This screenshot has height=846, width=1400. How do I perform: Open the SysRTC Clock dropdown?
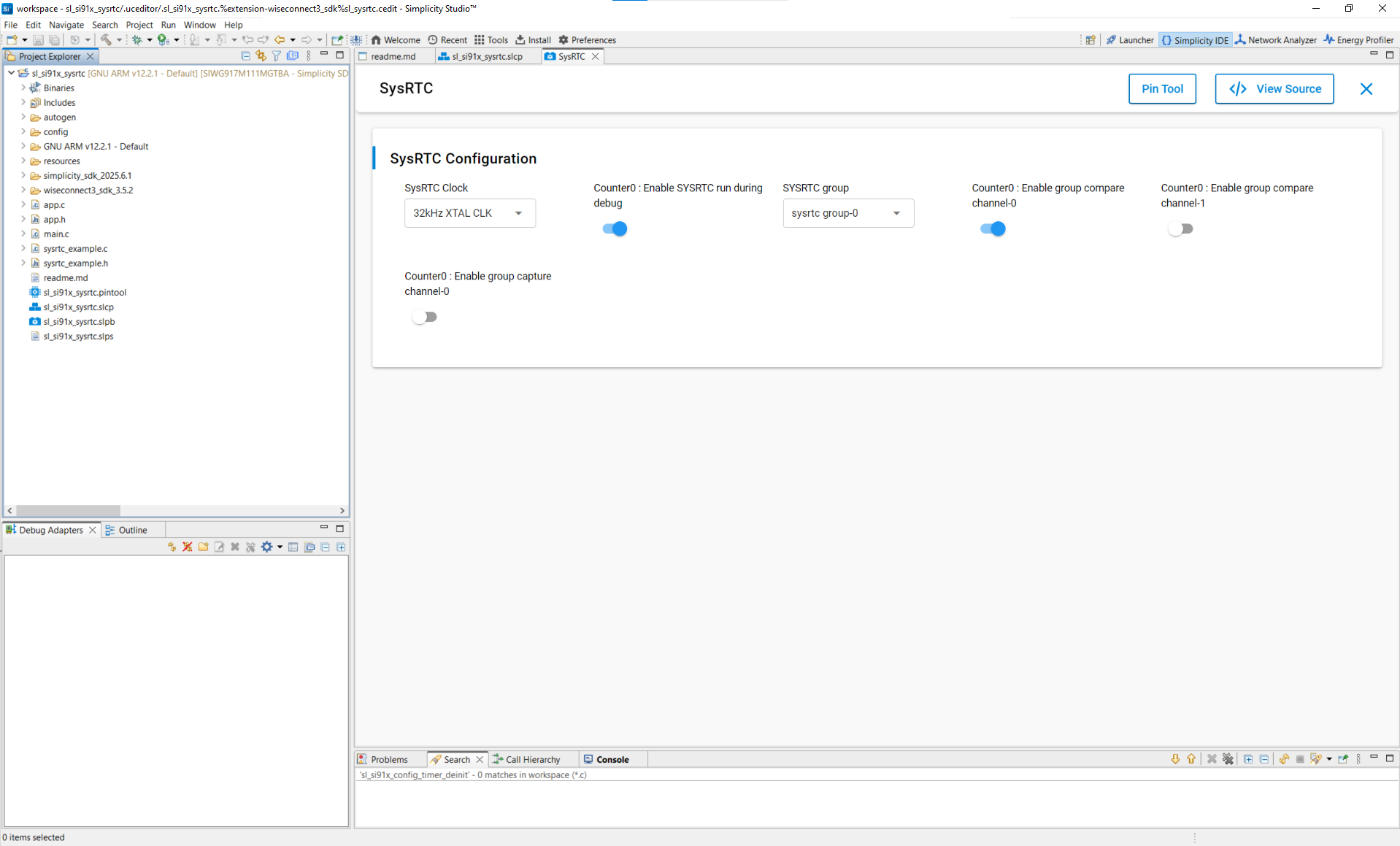click(469, 213)
